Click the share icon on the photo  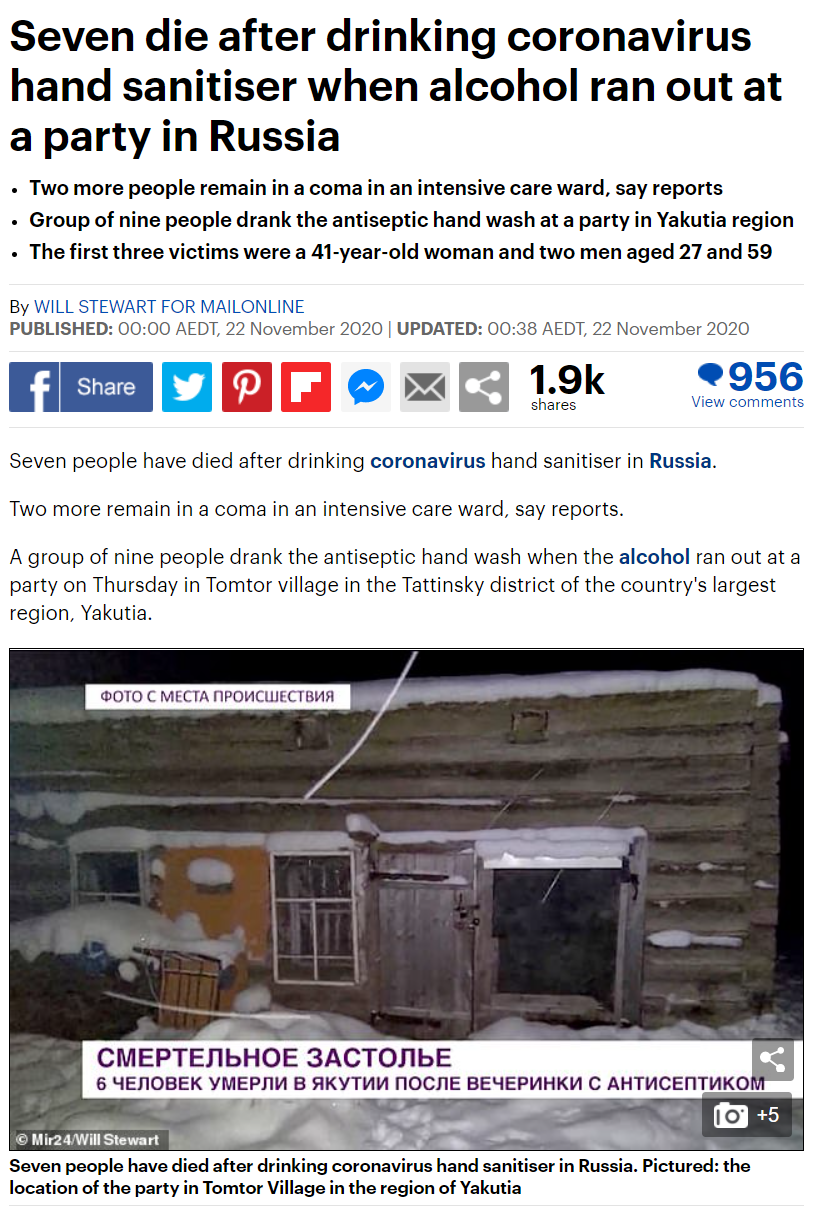[x=772, y=1060]
